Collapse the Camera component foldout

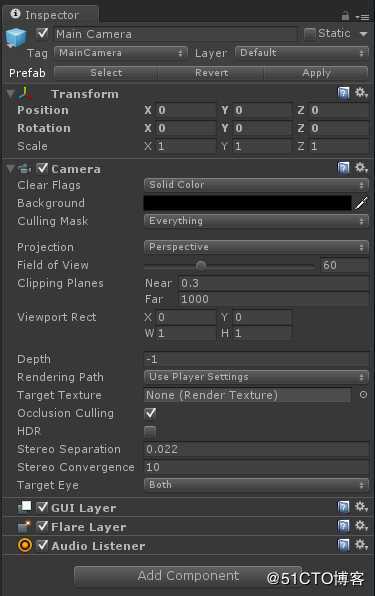(x=11, y=168)
